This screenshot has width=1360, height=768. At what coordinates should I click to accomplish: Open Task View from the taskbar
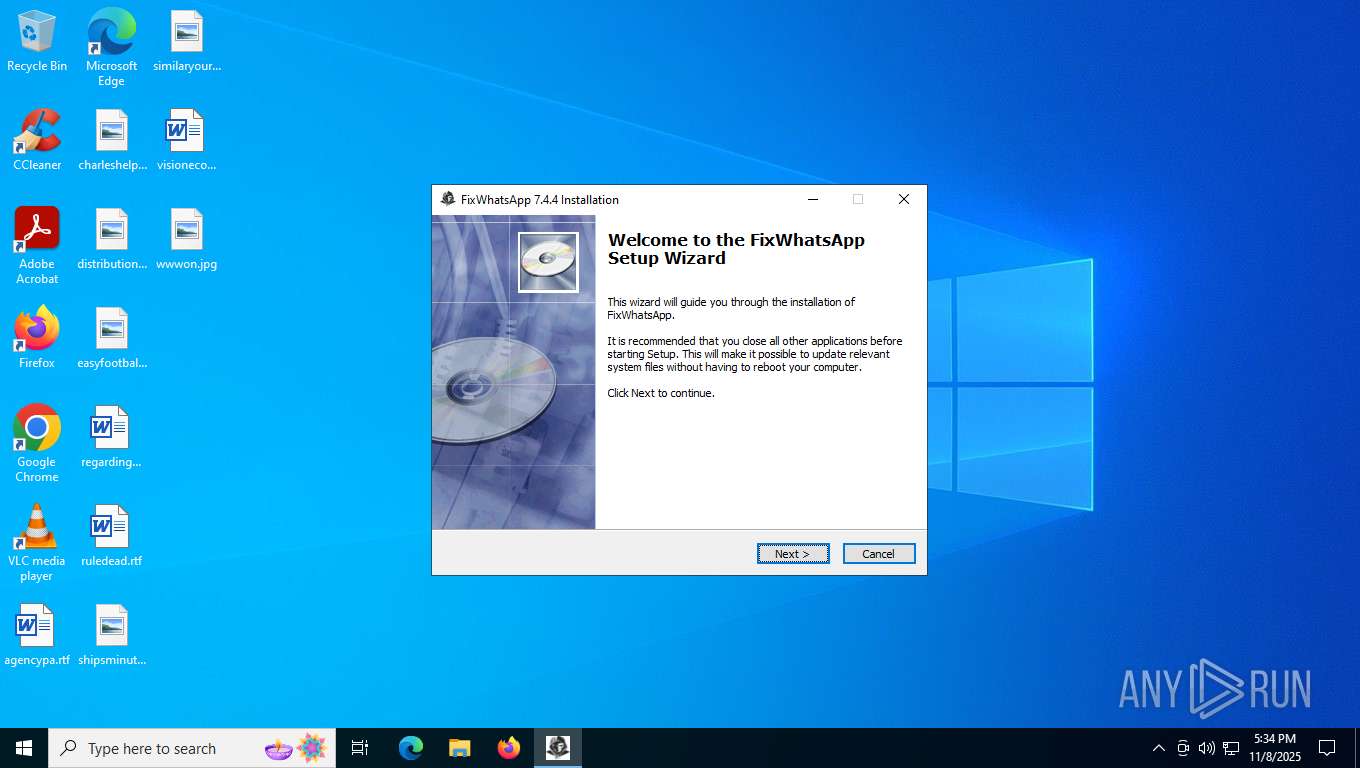360,748
